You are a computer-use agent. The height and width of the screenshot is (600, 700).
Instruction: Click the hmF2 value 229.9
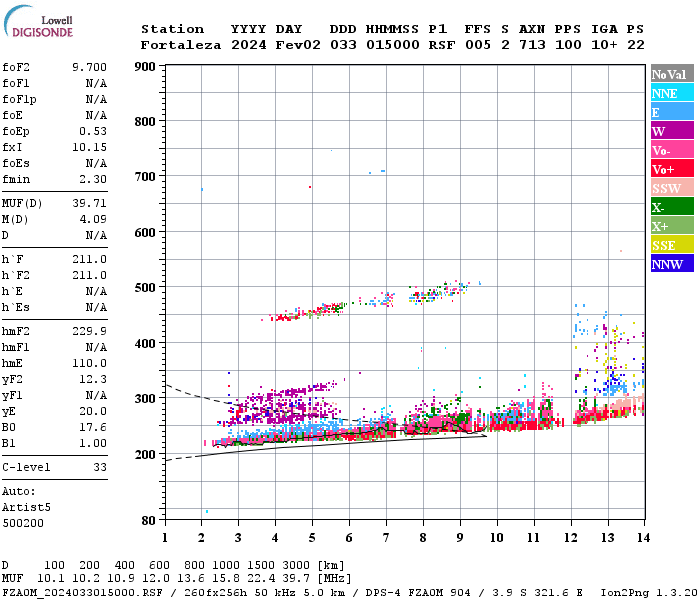89,331
